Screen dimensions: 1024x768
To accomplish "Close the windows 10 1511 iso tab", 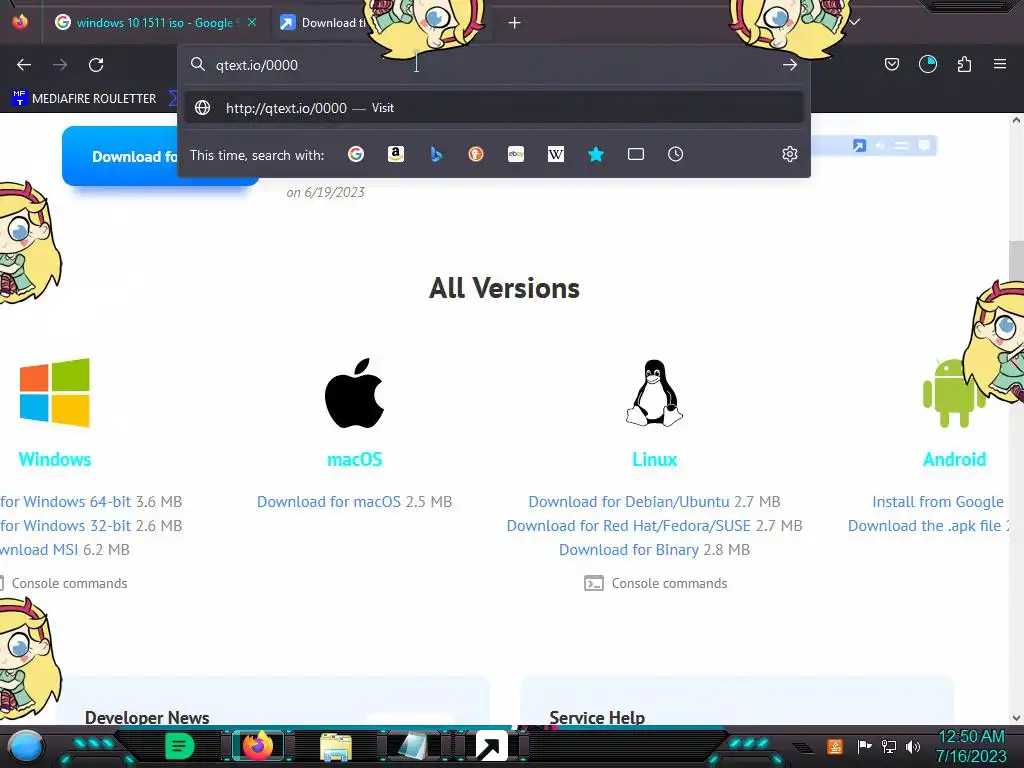I will coord(252,22).
